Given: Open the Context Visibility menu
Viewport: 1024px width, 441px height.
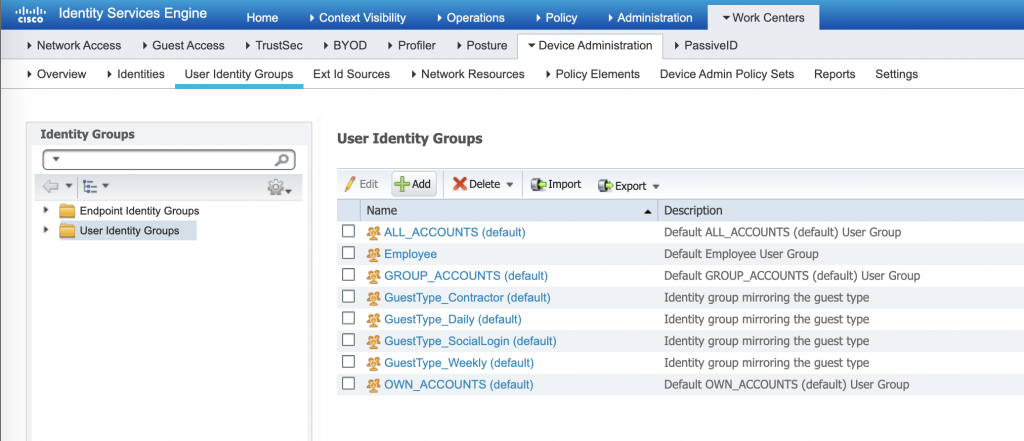Looking at the screenshot, I should [357, 18].
